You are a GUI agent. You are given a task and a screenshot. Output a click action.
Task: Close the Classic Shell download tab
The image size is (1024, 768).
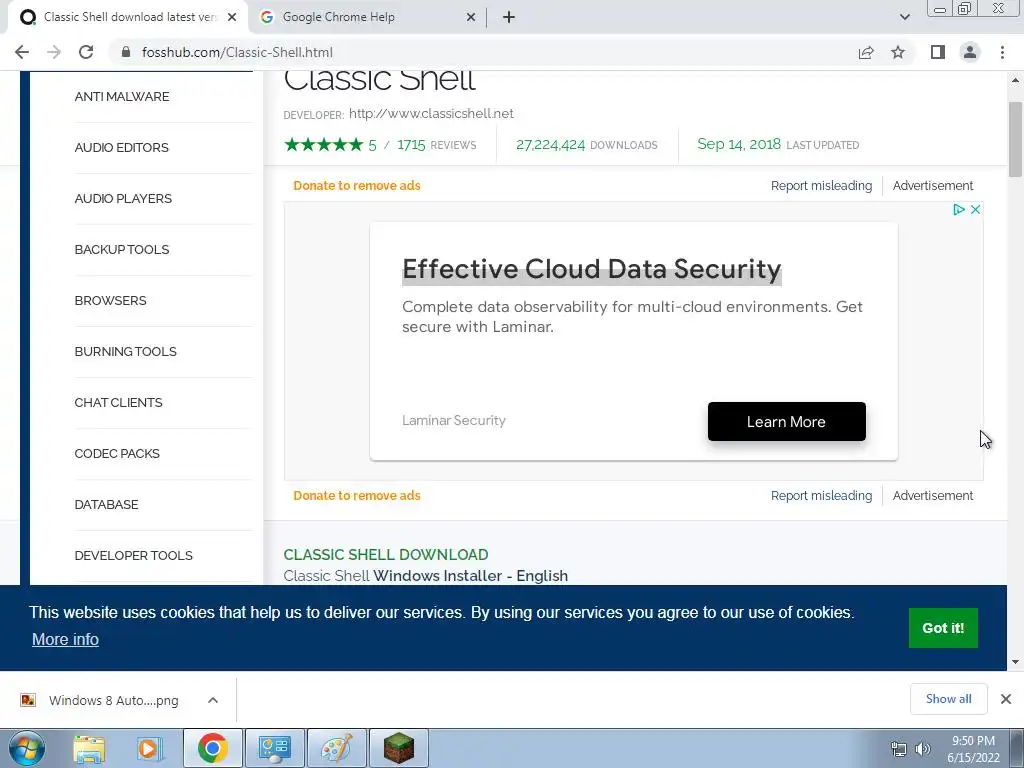[232, 17]
